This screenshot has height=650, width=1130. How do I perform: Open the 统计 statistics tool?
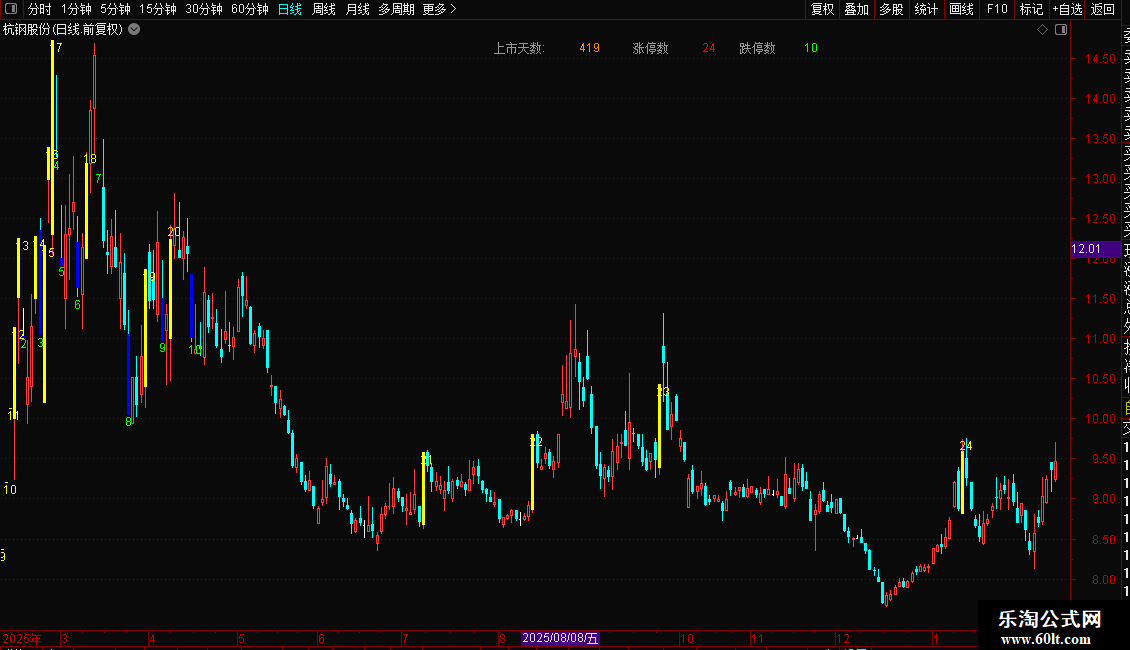pyautogui.click(x=926, y=9)
